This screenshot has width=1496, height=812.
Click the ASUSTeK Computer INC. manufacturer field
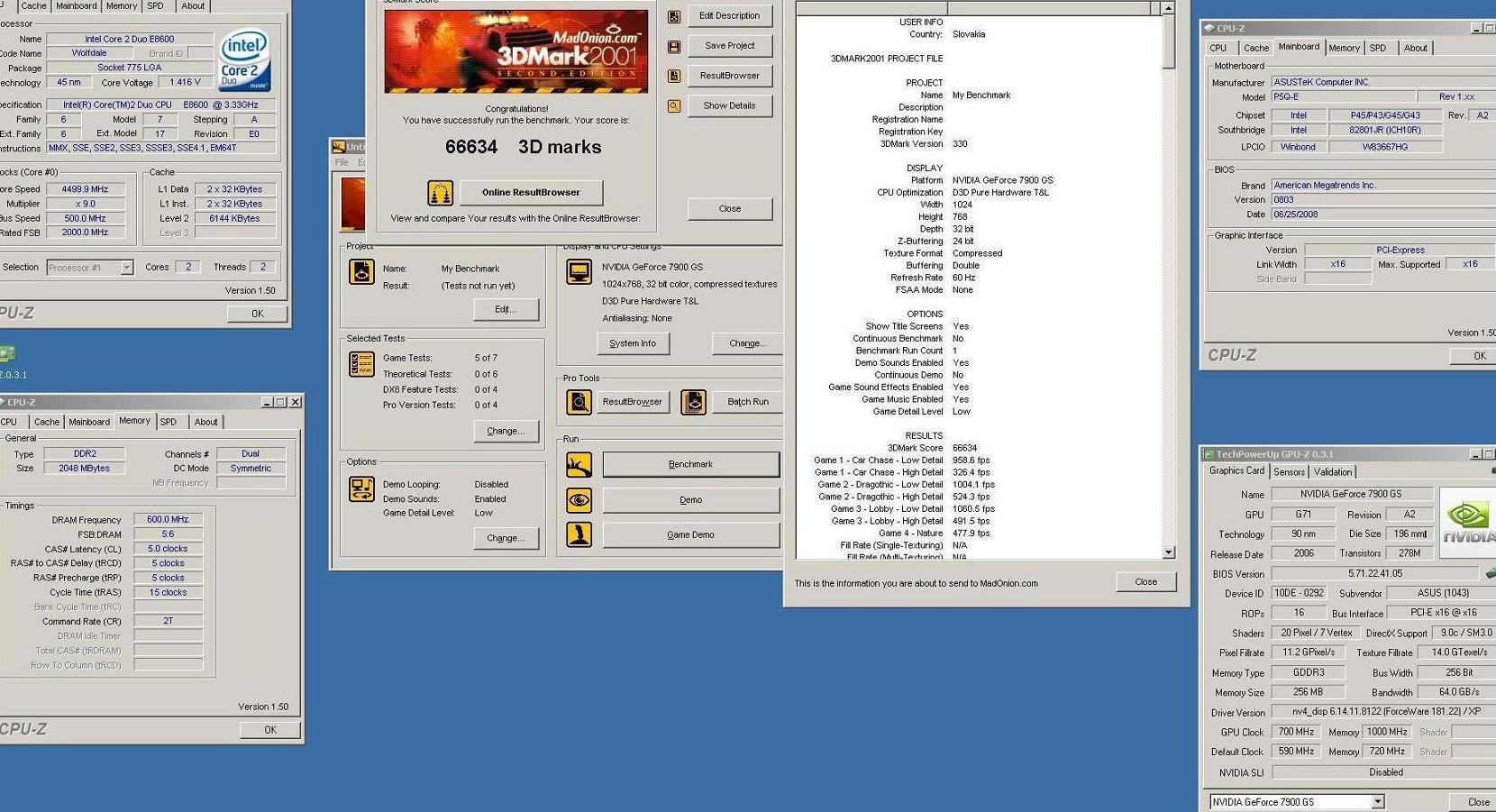pos(1383,82)
